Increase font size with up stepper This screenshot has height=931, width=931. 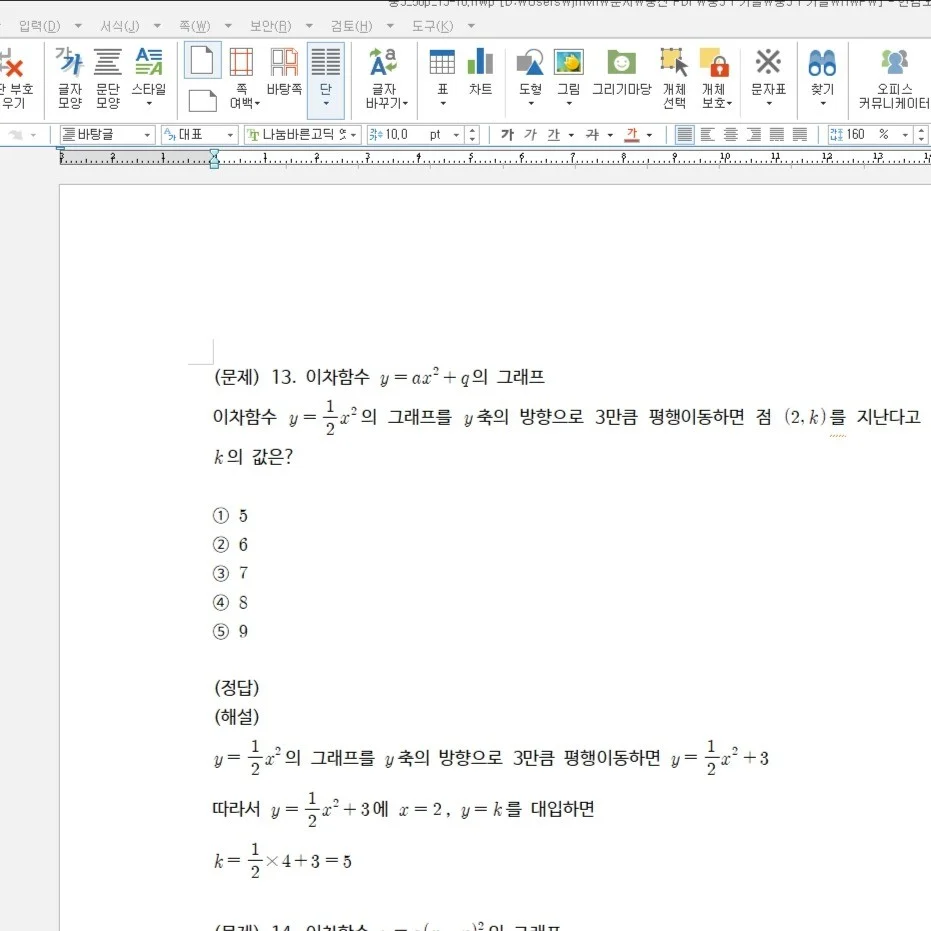coord(472,131)
